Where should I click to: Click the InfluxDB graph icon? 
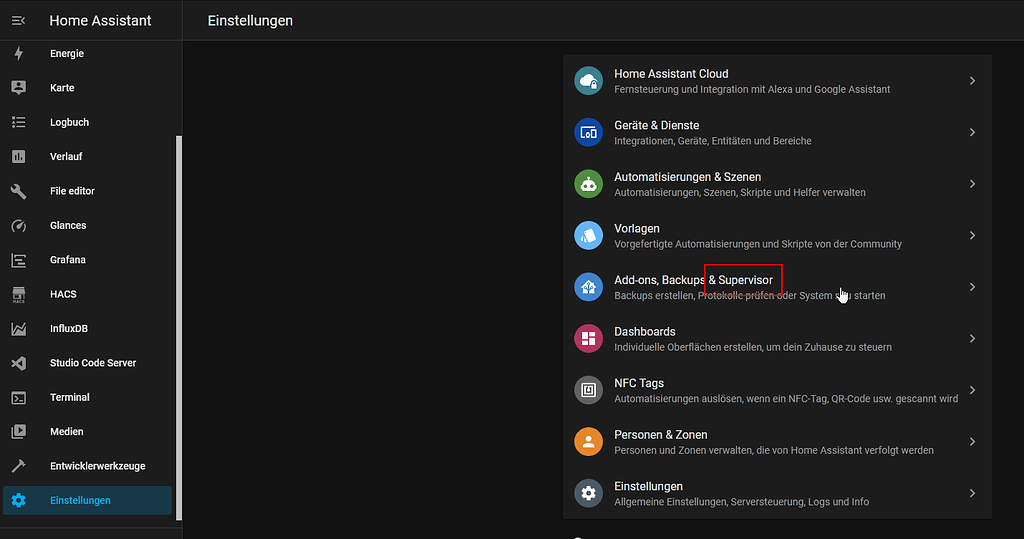click(18, 329)
